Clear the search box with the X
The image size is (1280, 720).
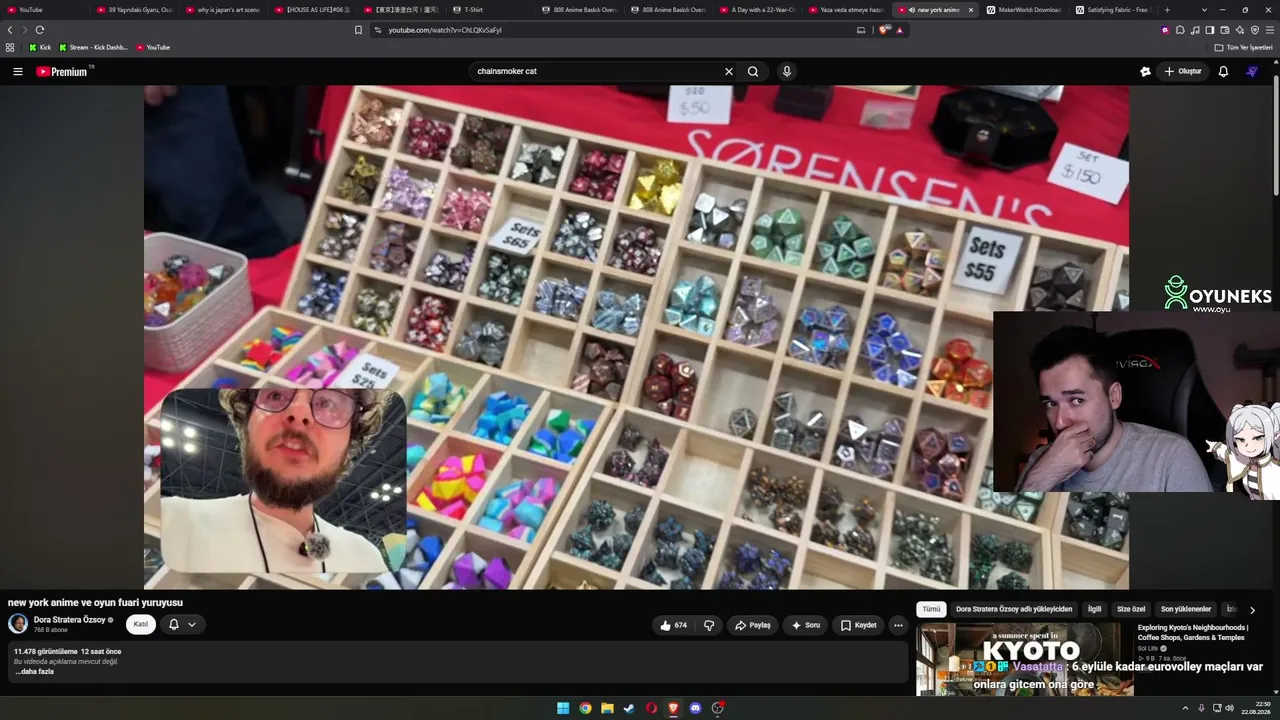729,71
